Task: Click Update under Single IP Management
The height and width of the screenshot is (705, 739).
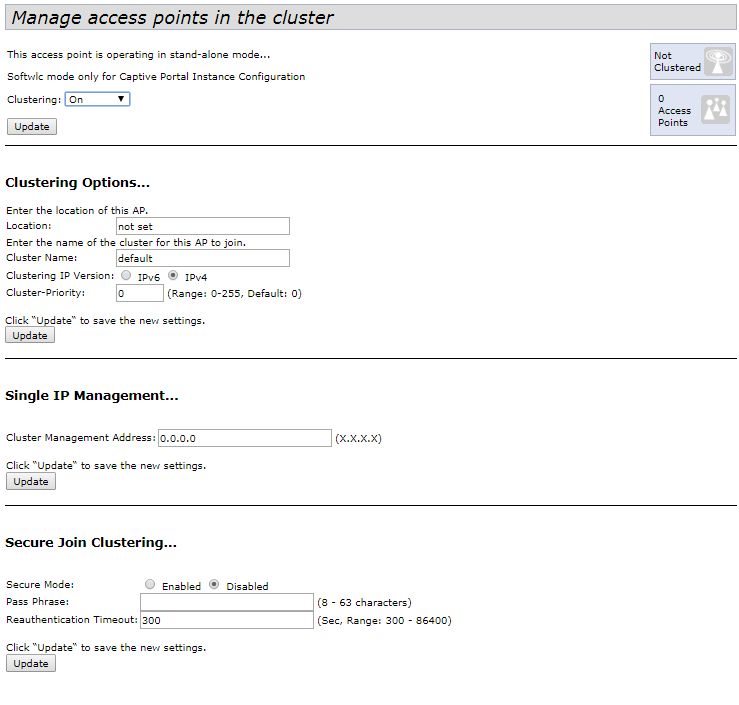Action: [31, 481]
